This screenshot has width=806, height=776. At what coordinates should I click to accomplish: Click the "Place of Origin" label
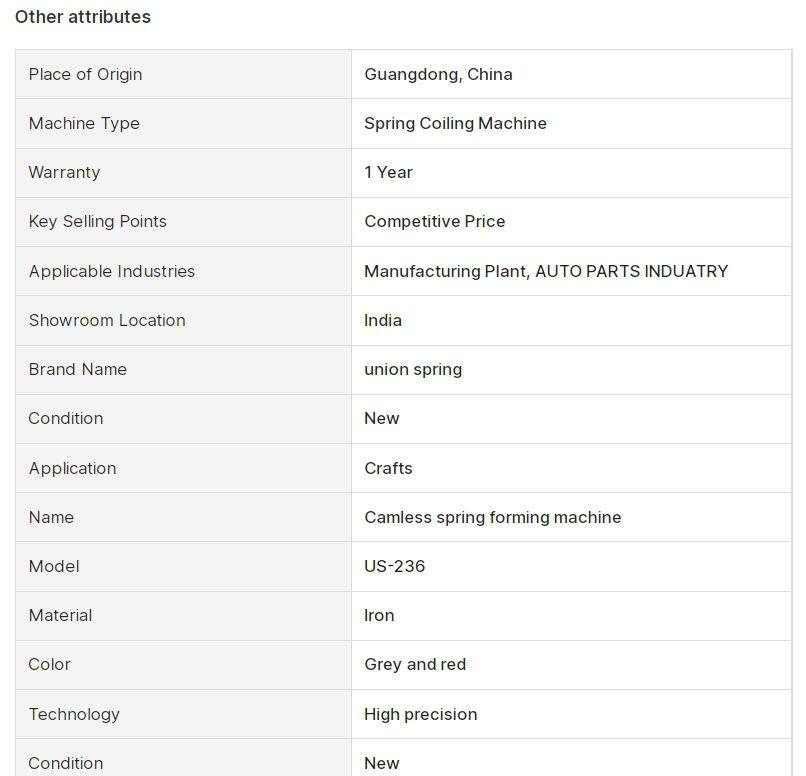pos(85,74)
